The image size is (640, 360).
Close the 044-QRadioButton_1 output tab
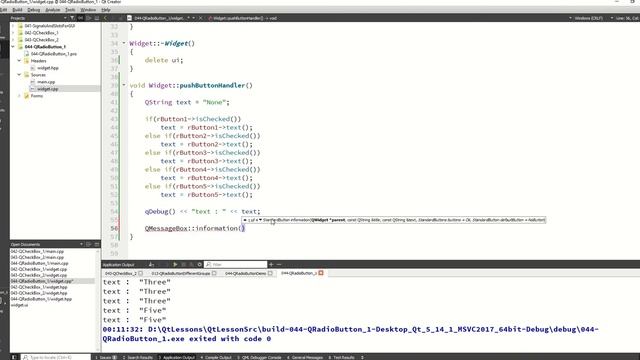(321, 273)
